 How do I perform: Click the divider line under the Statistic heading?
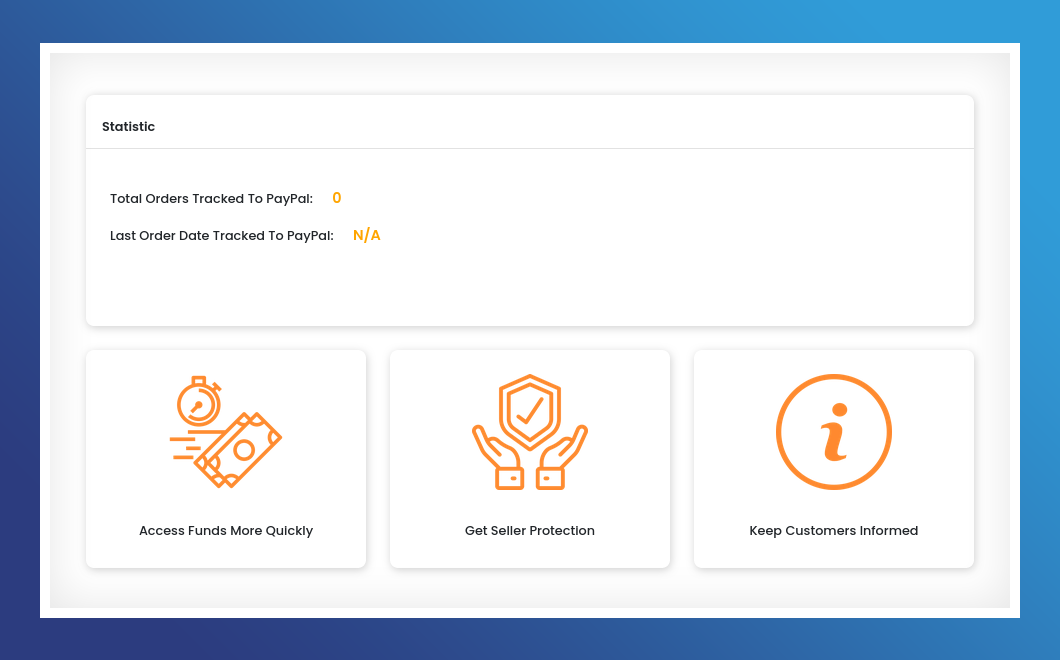click(x=530, y=149)
